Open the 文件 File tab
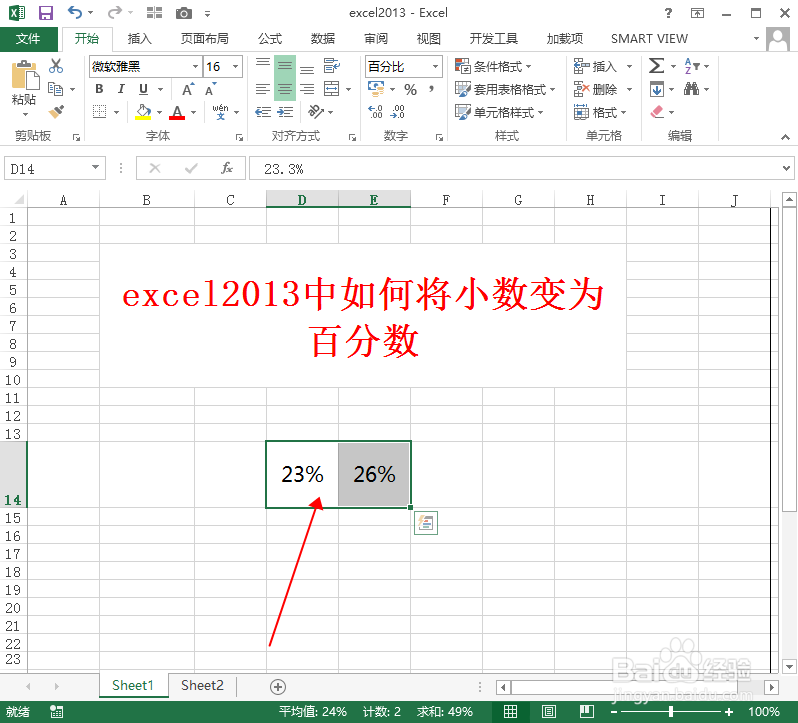The width and height of the screenshot is (798, 723). click(28, 39)
